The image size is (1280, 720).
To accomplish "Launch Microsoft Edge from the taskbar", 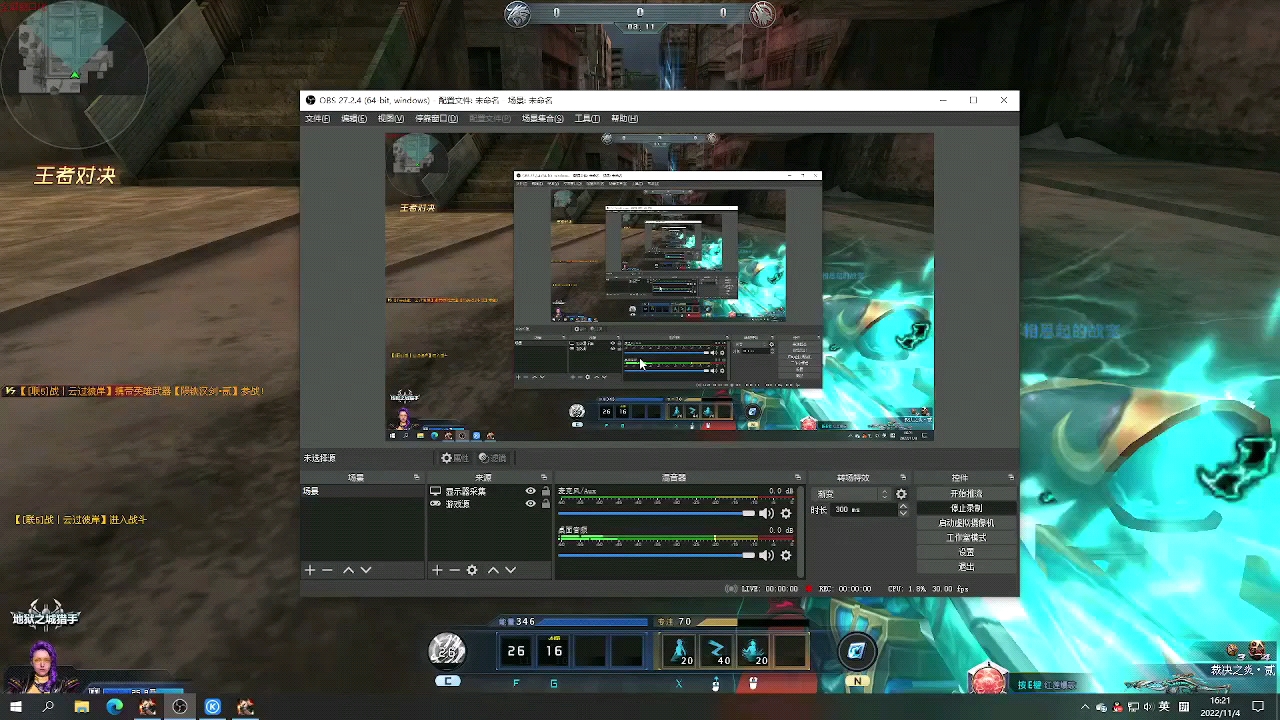I will click(115, 707).
